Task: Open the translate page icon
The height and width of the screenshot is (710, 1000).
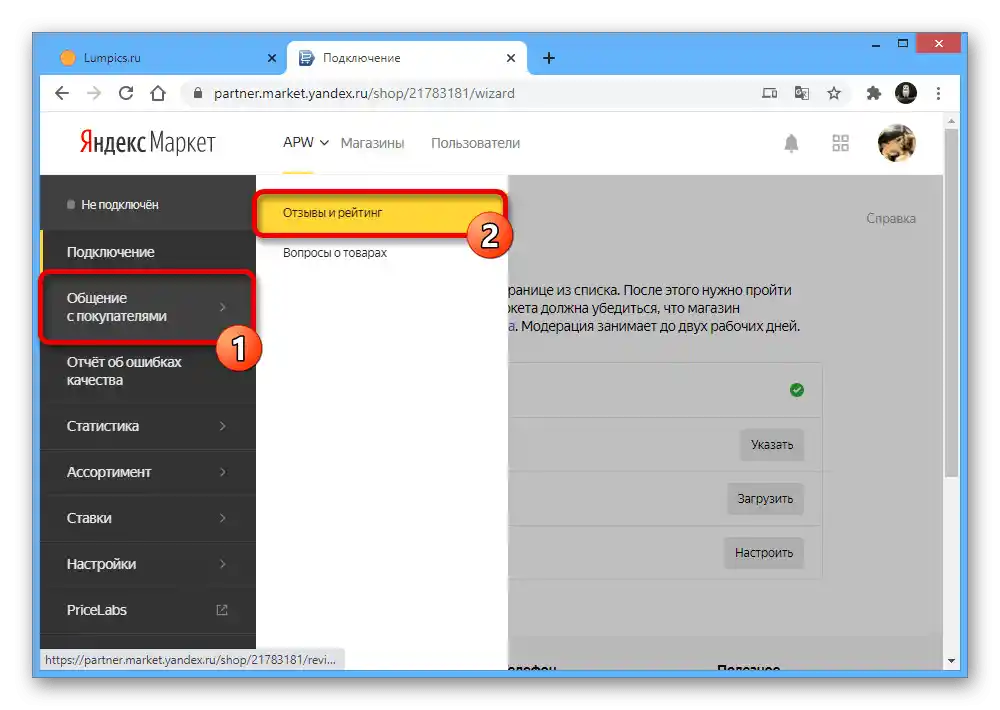Action: pos(802,93)
